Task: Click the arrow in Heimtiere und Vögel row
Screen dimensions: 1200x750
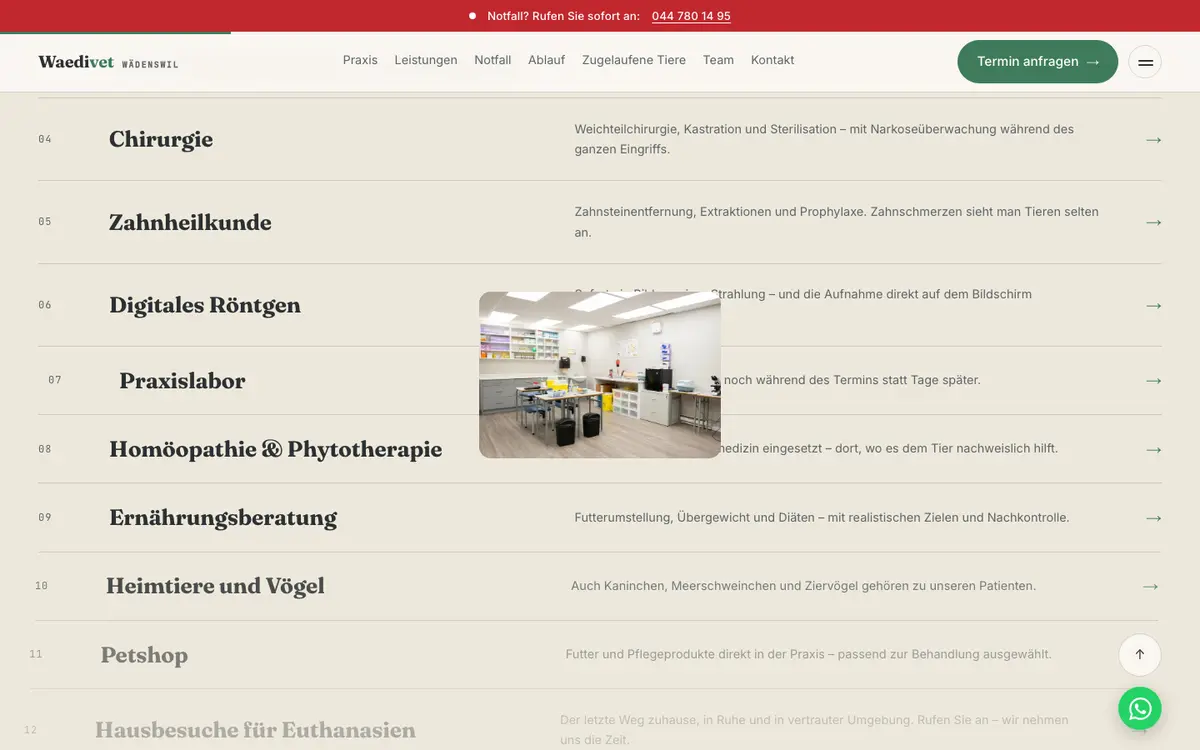Action: [1150, 586]
